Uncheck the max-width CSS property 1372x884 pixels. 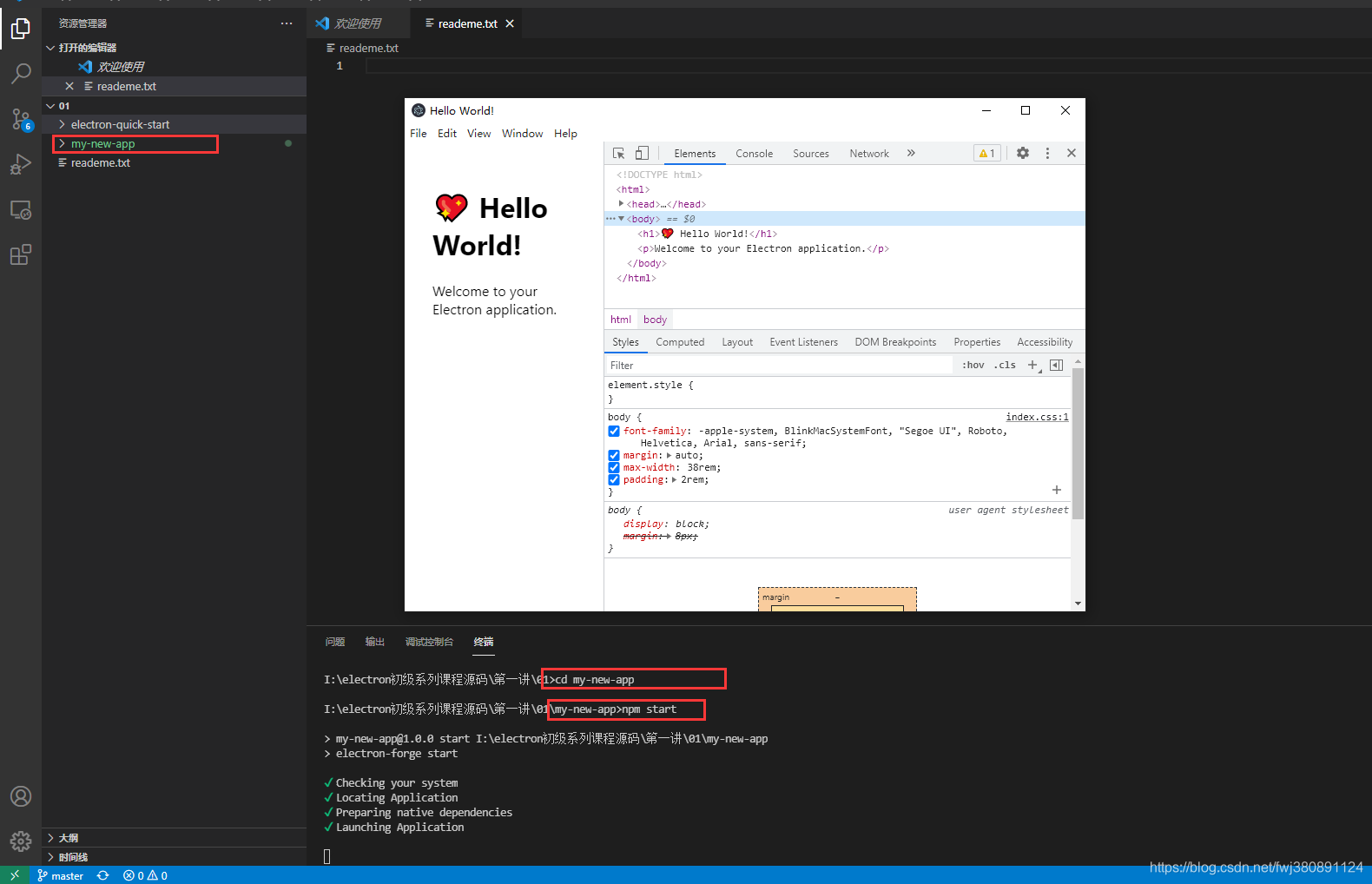(x=614, y=467)
